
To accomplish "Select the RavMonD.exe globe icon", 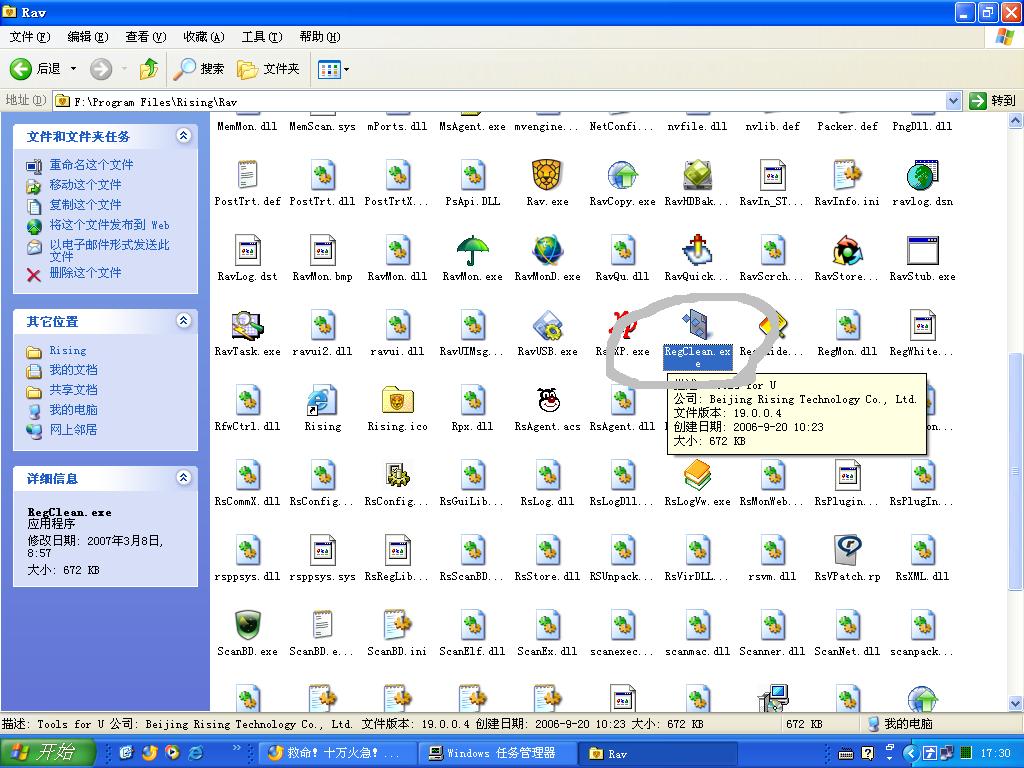I will 547,250.
